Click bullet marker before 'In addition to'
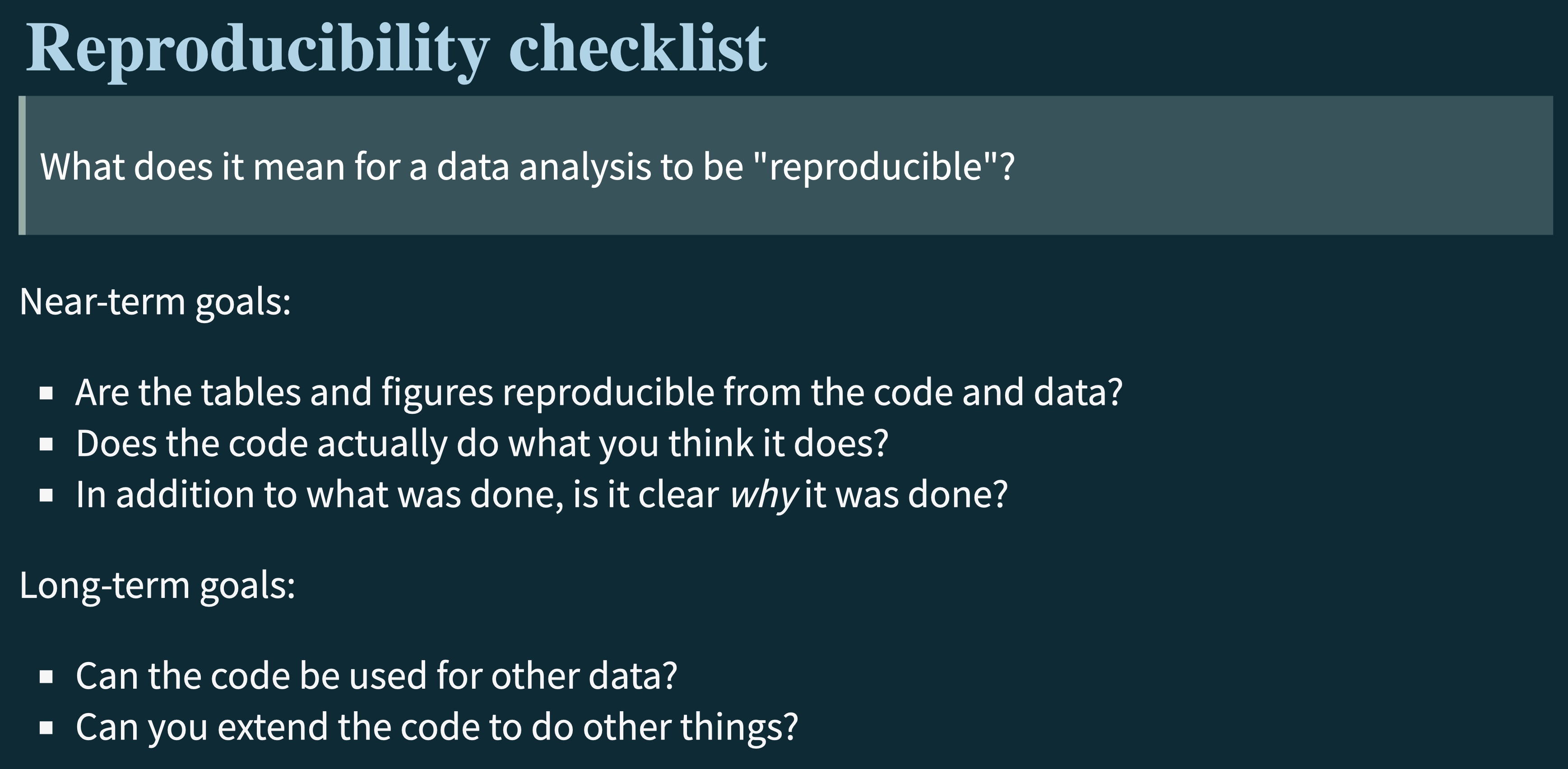This screenshot has height=769, width=1568. pos(46,496)
